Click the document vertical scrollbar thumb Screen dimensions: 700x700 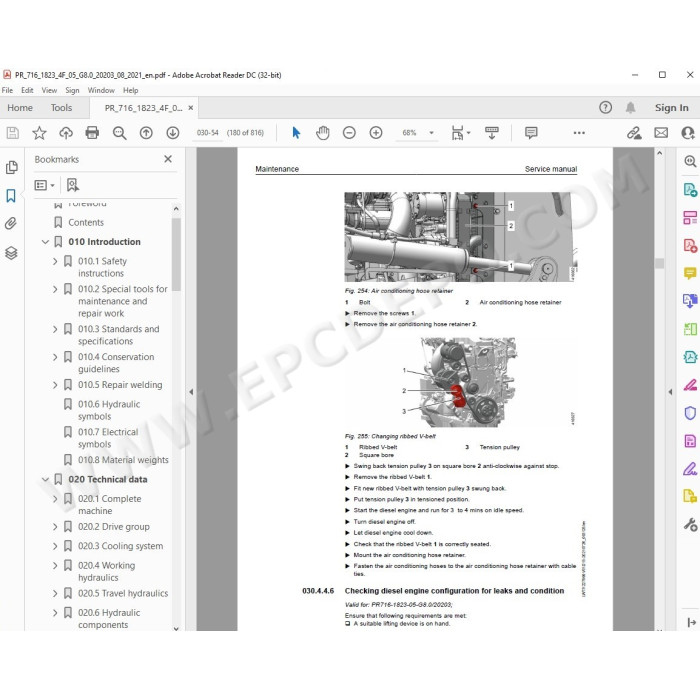tap(659, 263)
